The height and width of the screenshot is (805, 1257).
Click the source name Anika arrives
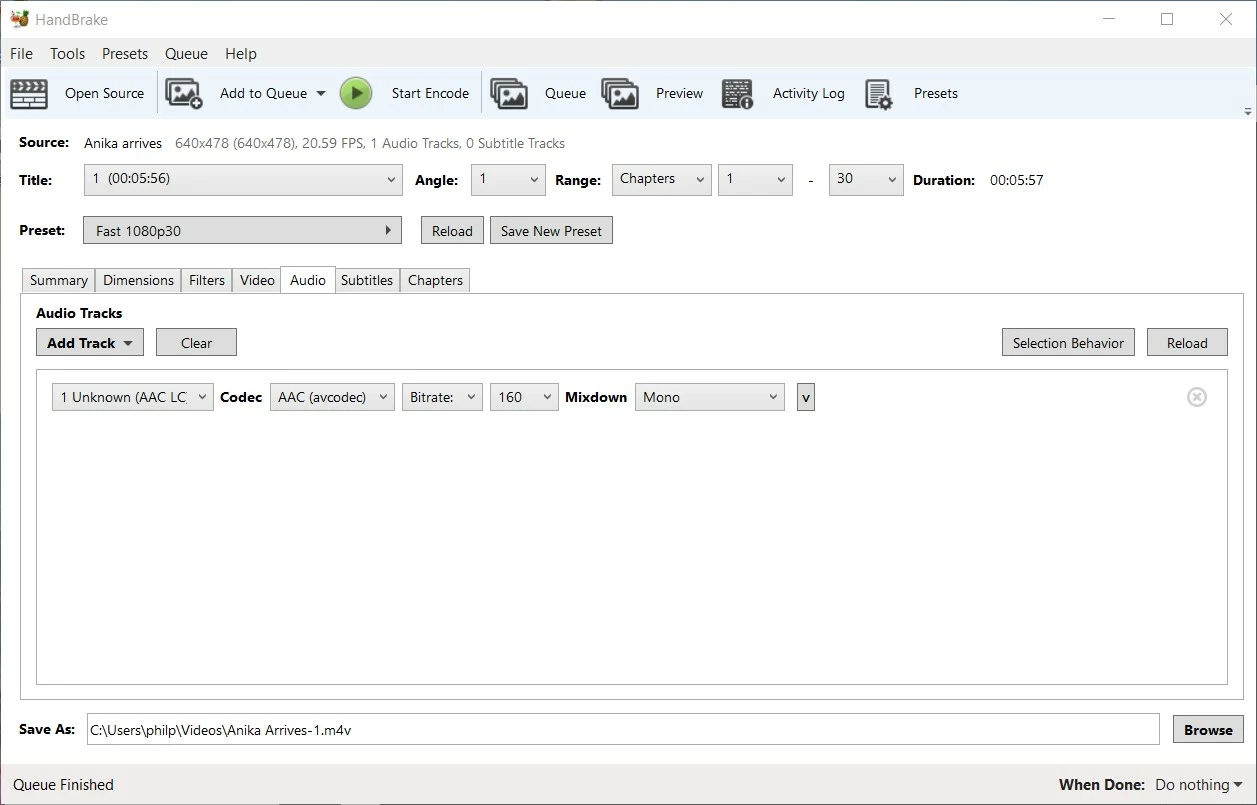(123, 143)
